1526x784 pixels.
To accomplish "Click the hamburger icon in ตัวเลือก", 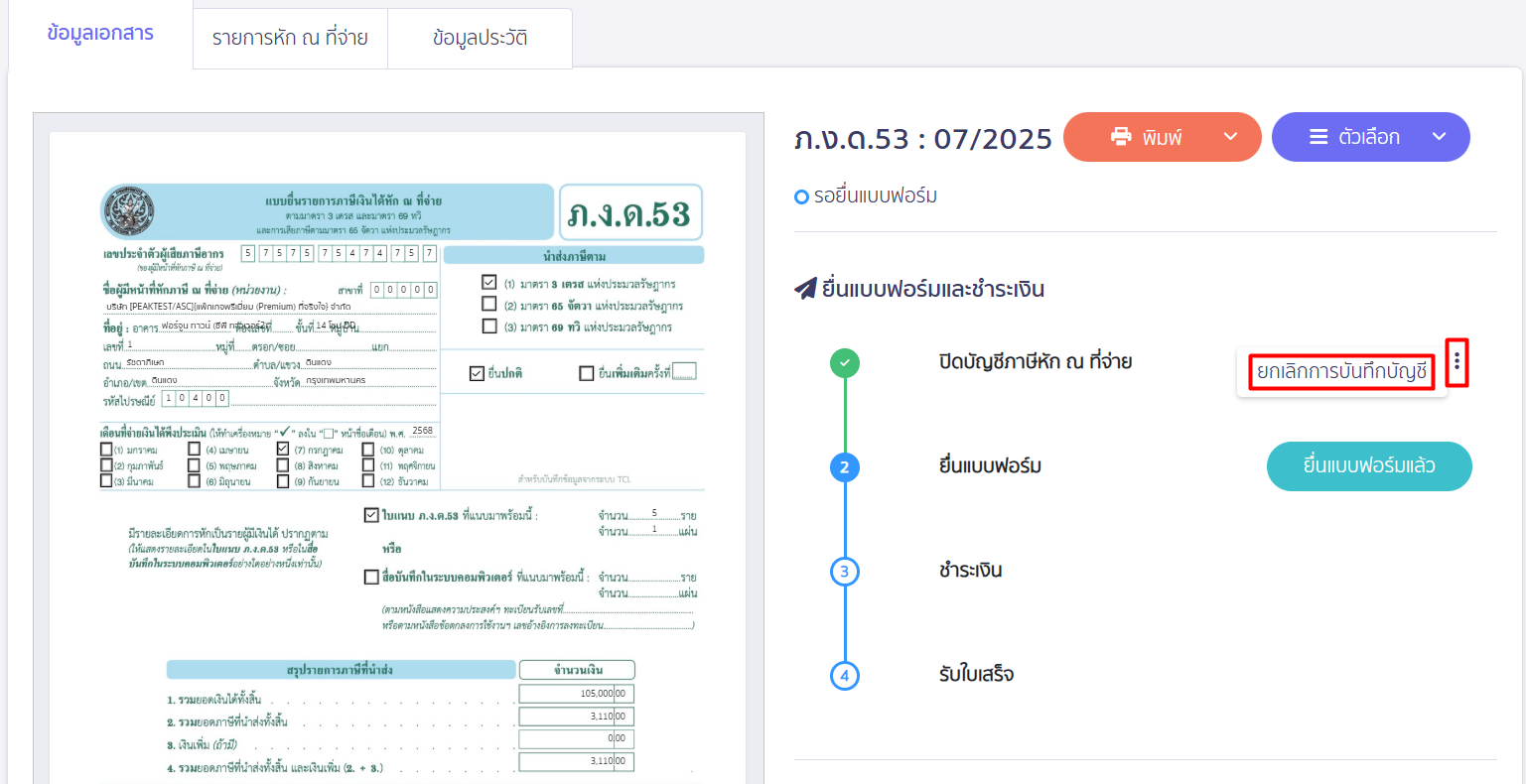I will (x=1318, y=137).
